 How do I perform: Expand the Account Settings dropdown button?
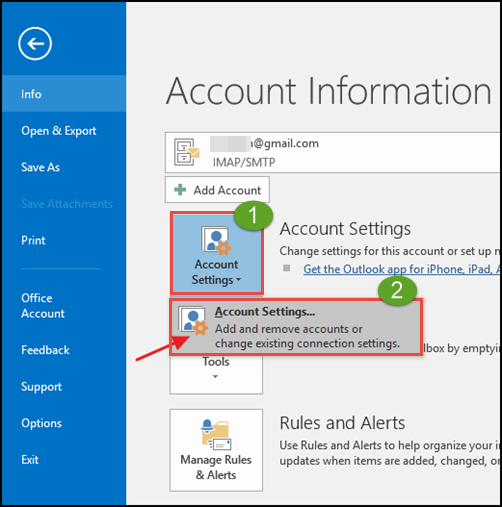(217, 253)
